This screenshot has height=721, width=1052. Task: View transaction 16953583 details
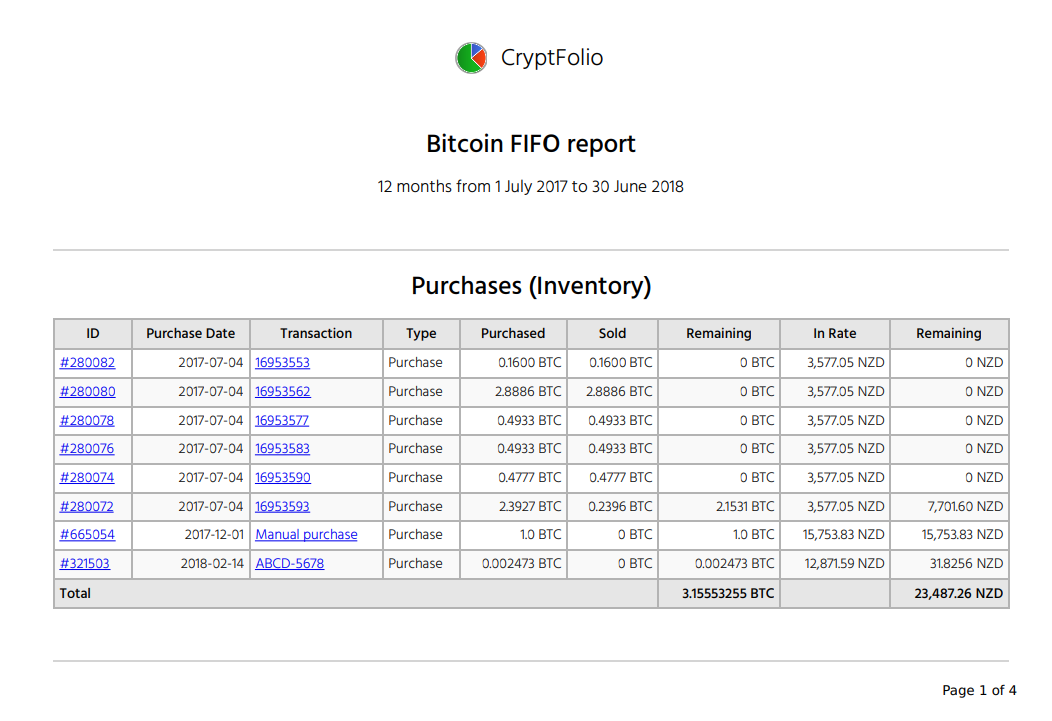[283, 449]
